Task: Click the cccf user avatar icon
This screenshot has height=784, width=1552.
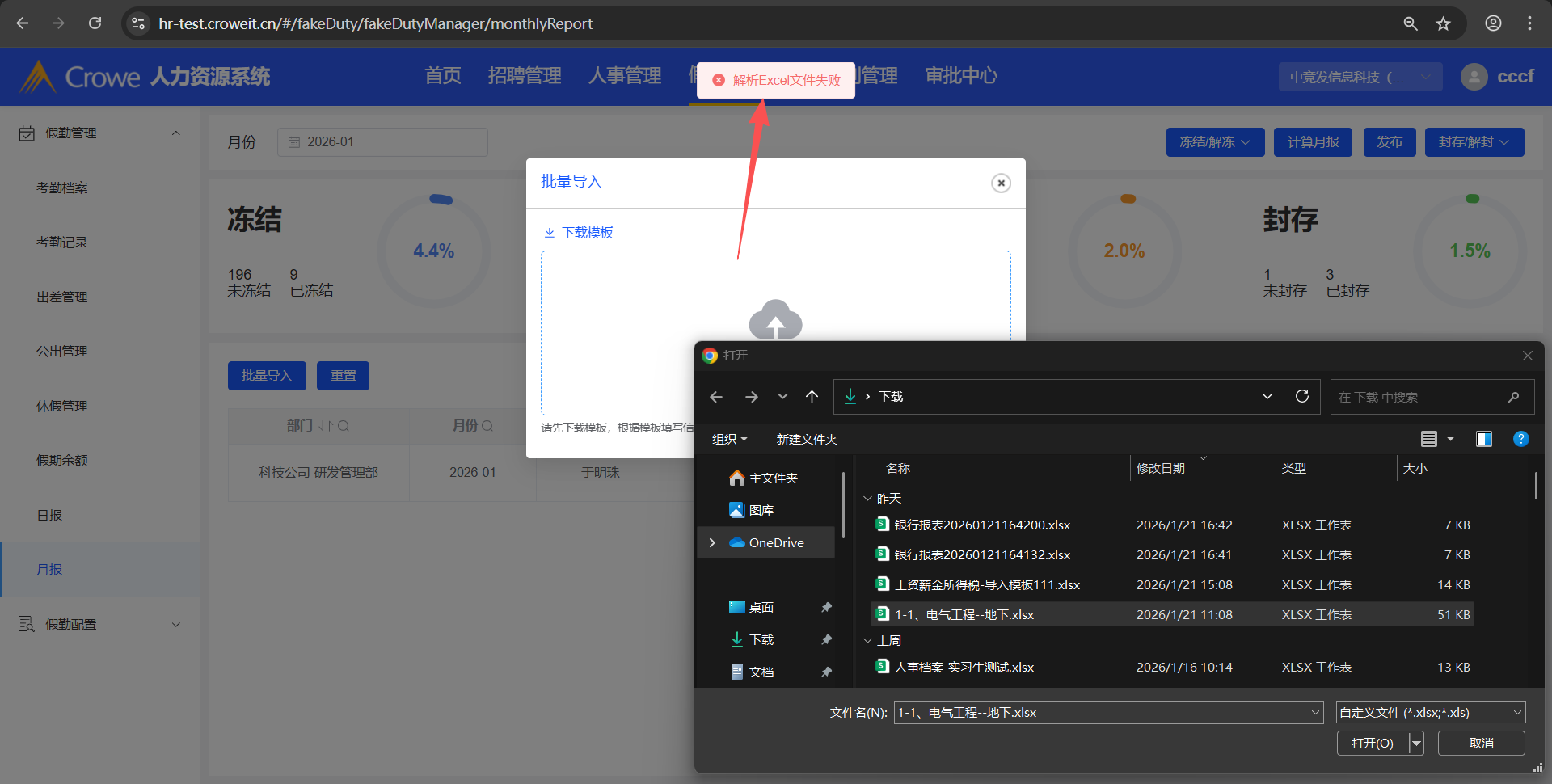Action: [1474, 77]
